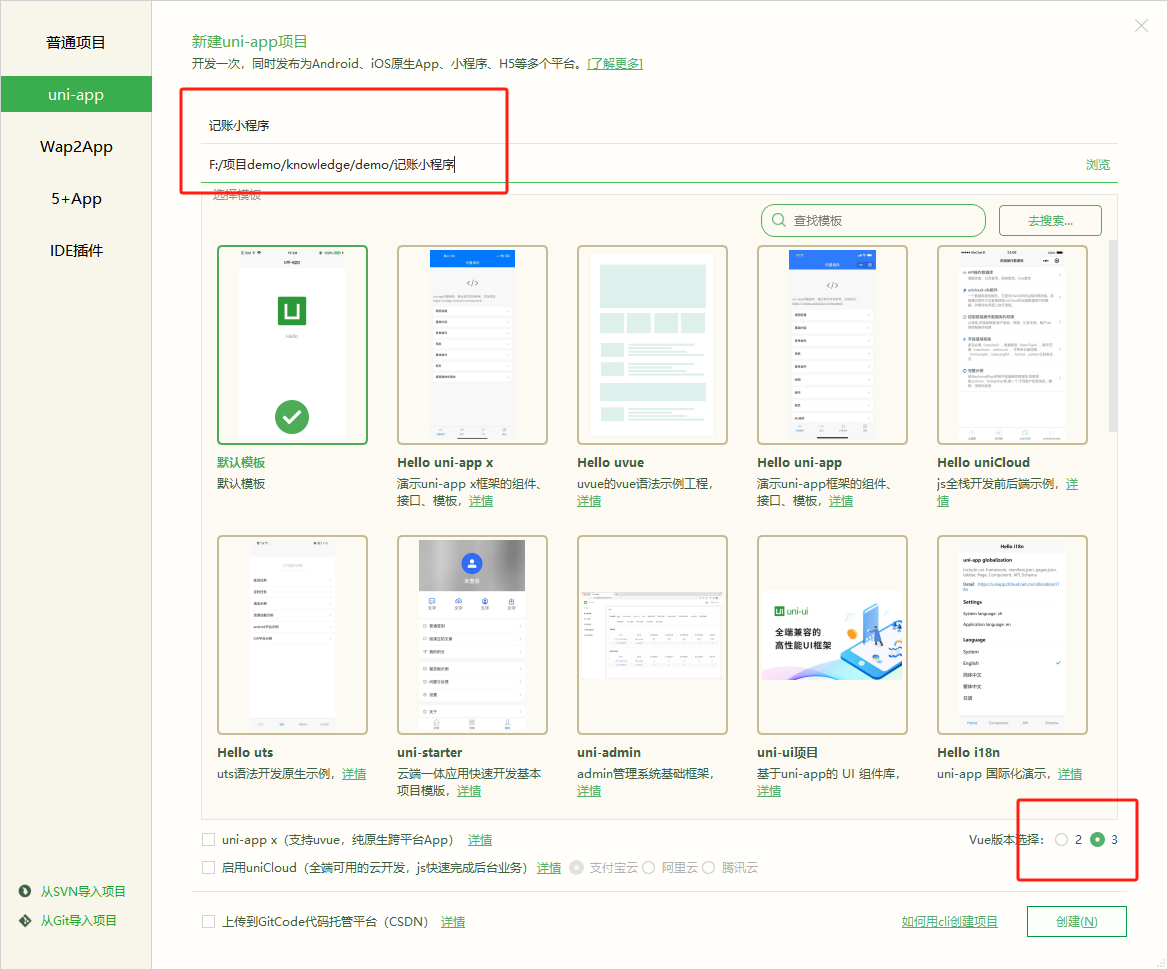Select the Hello uts template
1168x970 pixels.
click(x=292, y=635)
